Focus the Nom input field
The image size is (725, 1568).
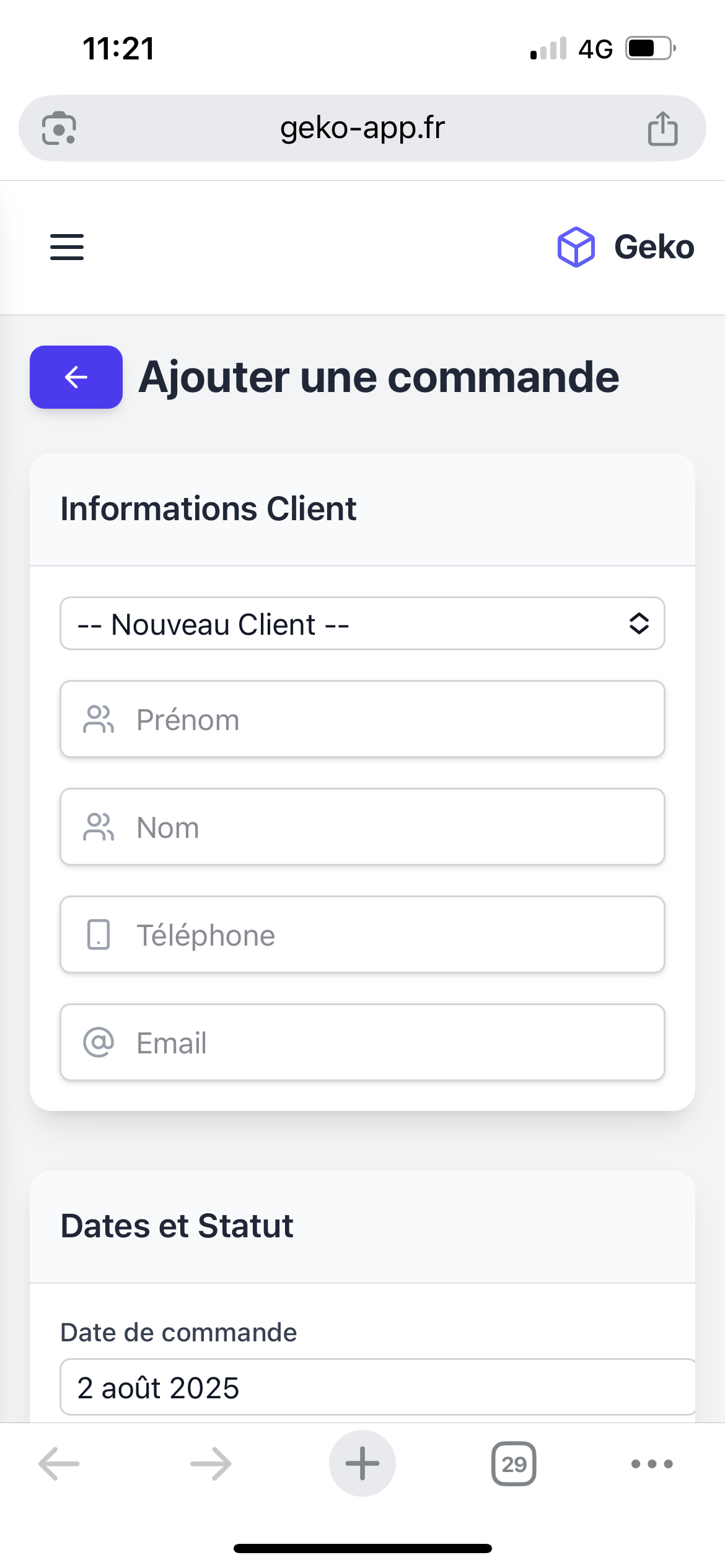click(x=362, y=827)
